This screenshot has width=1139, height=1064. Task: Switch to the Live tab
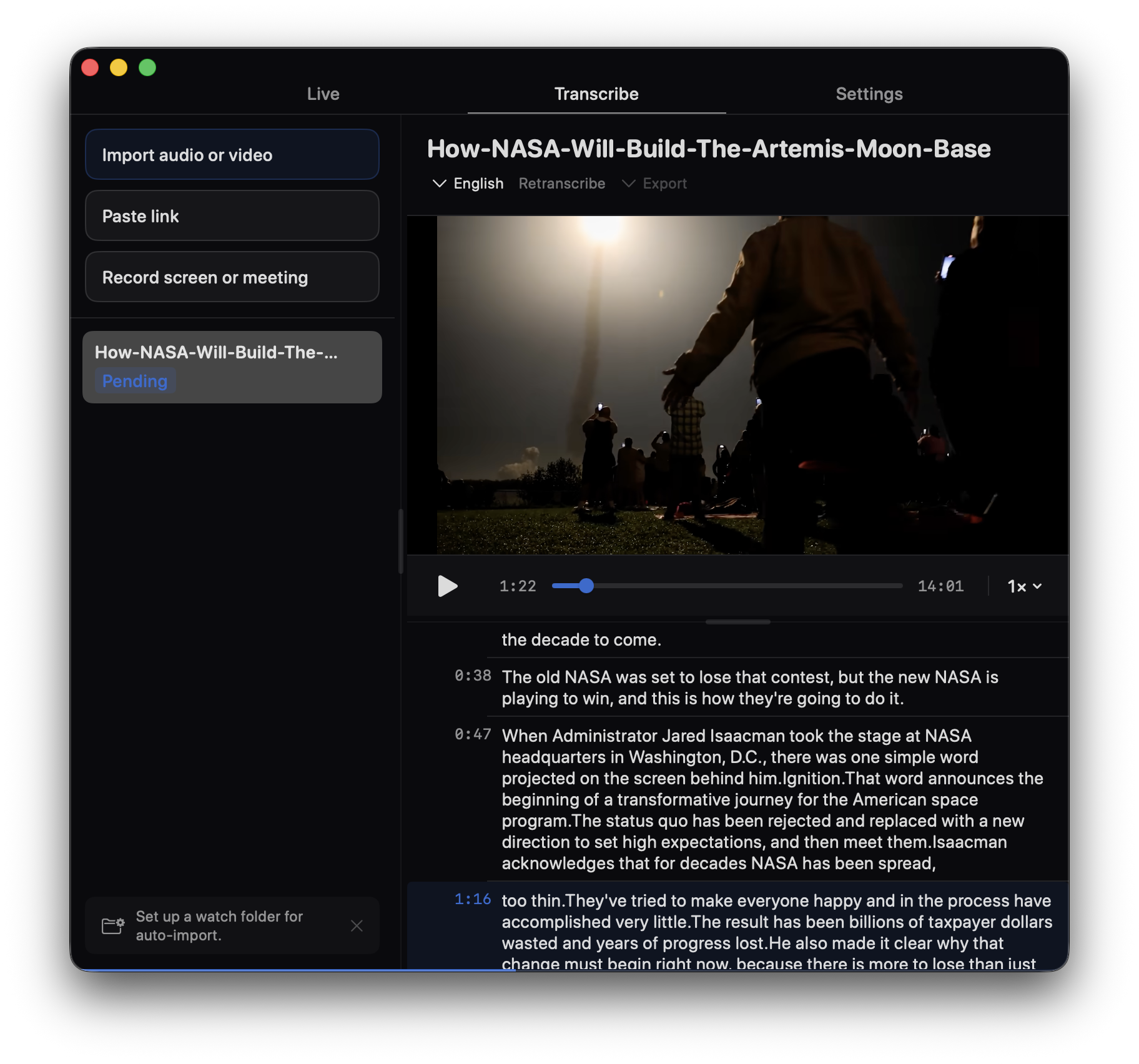323,94
